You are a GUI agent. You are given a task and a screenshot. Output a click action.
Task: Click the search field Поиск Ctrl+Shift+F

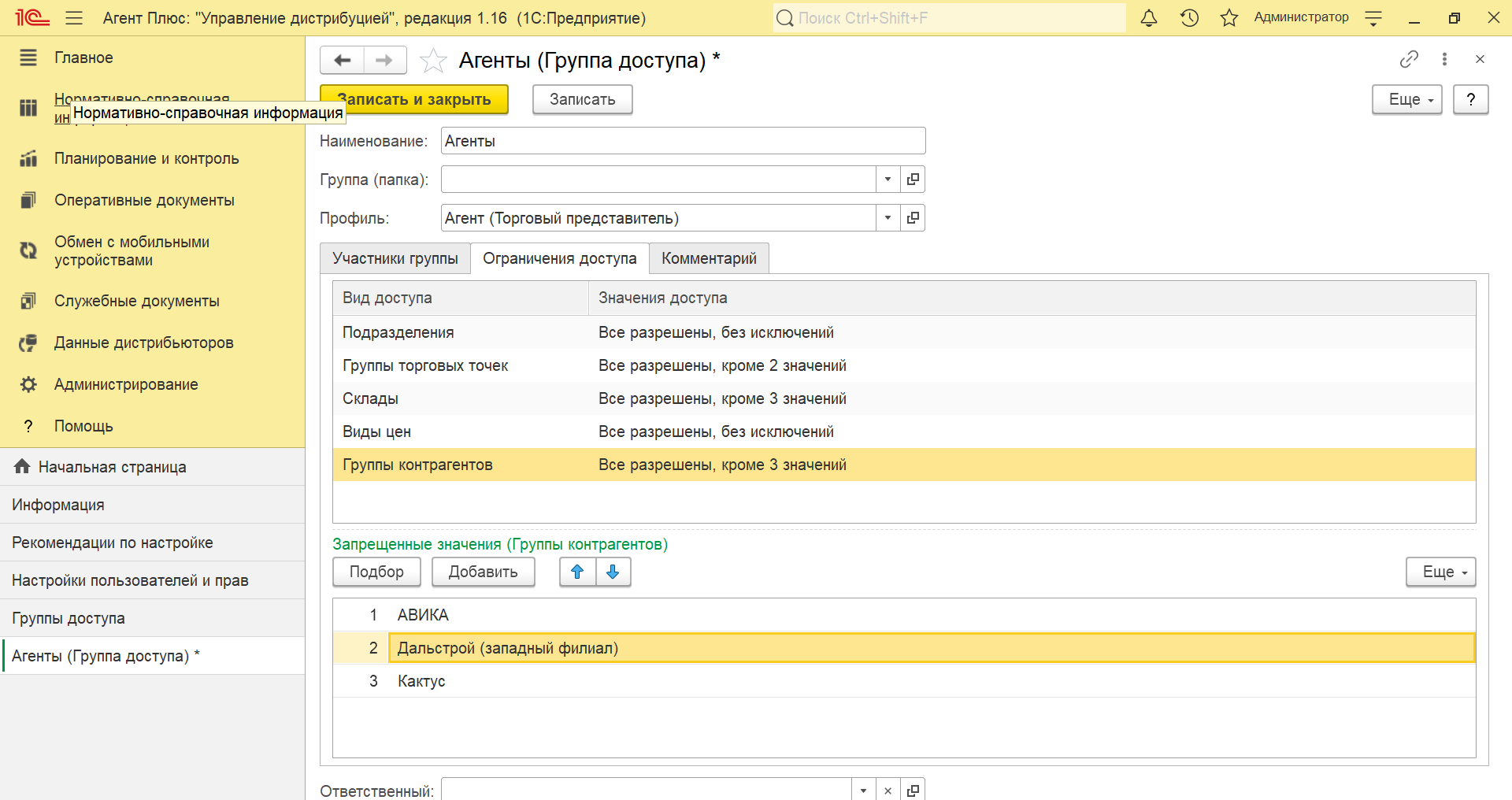coord(949,18)
